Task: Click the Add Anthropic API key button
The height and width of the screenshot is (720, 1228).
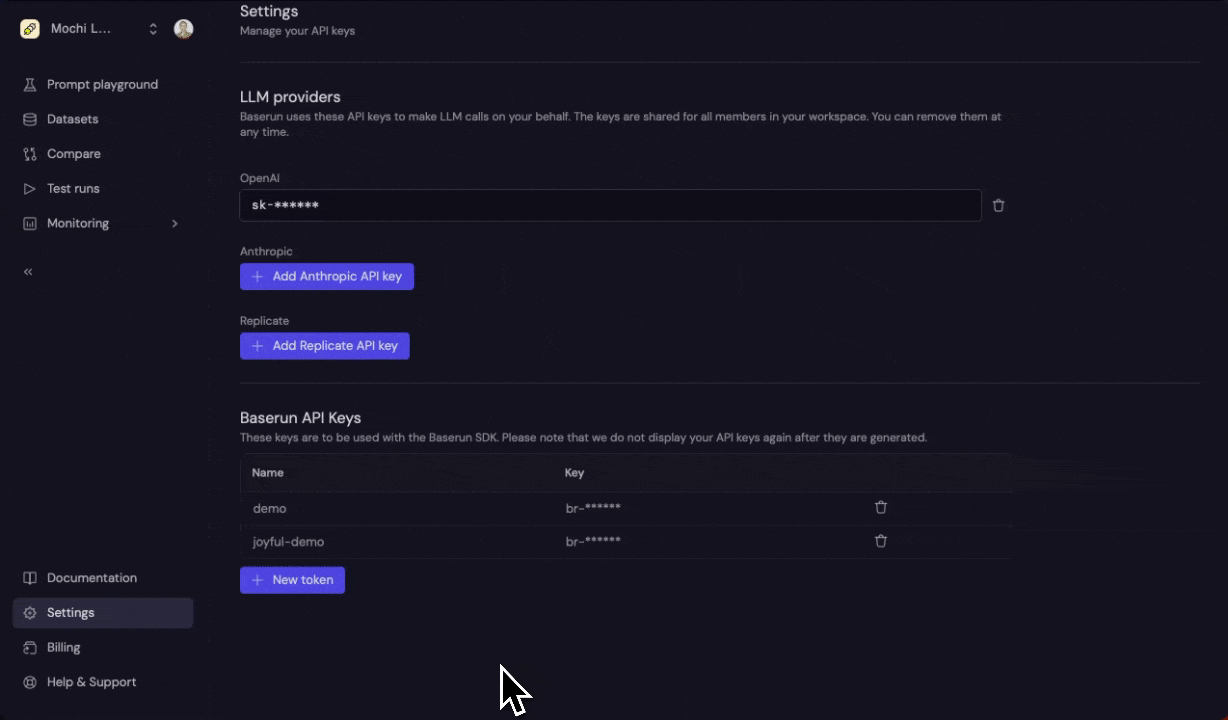Action: click(327, 276)
